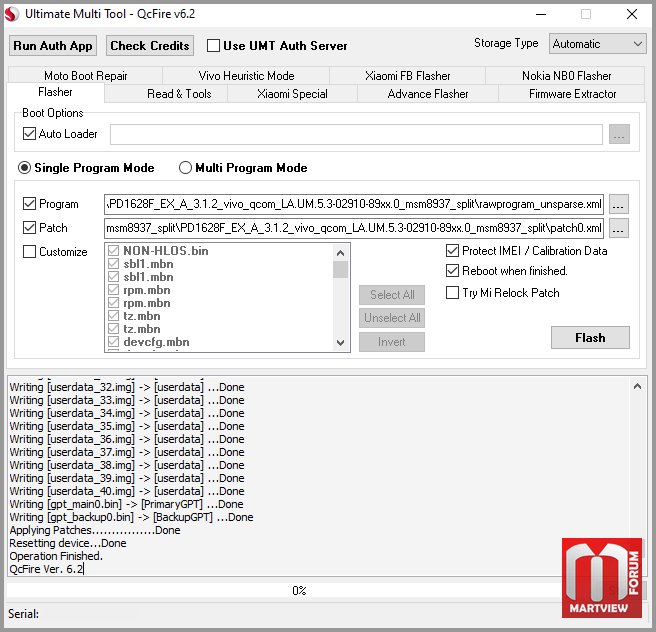Select the Flasher tab
Screen dimensions: 656x632
[x=55, y=92]
